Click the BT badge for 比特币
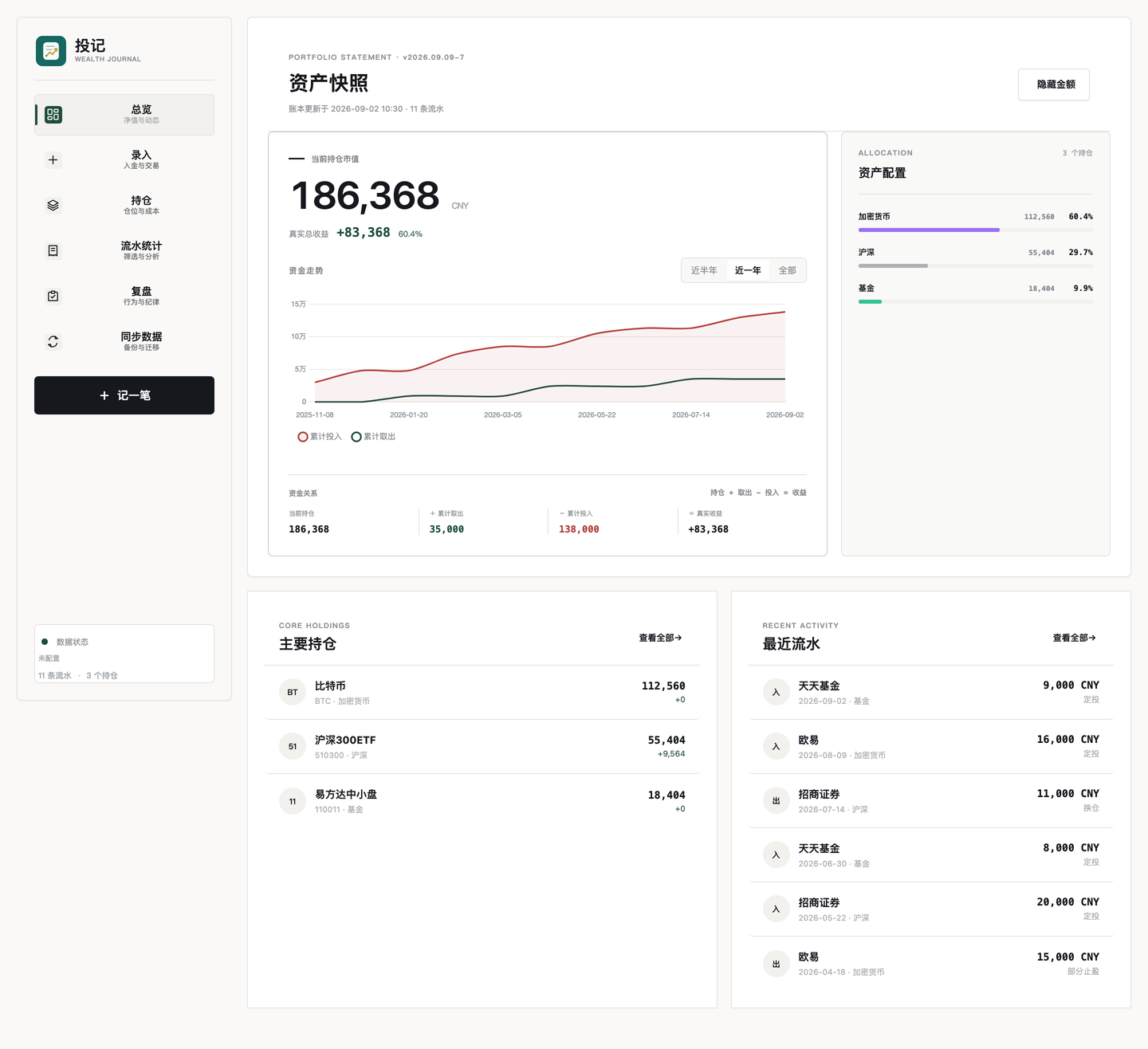Image resolution: width=1148 pixels, height=1049 pixels. [x=293, y=692]
